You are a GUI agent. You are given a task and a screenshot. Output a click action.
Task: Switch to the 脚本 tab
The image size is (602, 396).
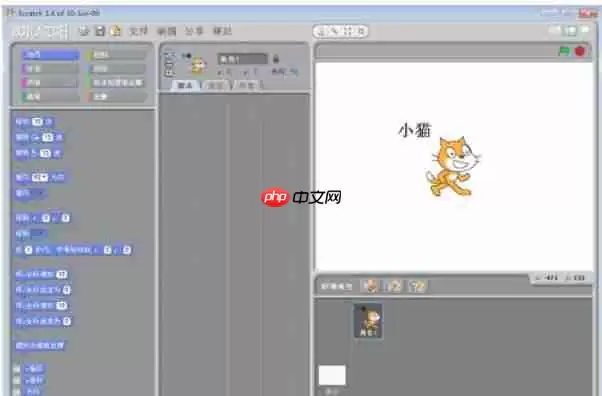[x=185, y=85]
